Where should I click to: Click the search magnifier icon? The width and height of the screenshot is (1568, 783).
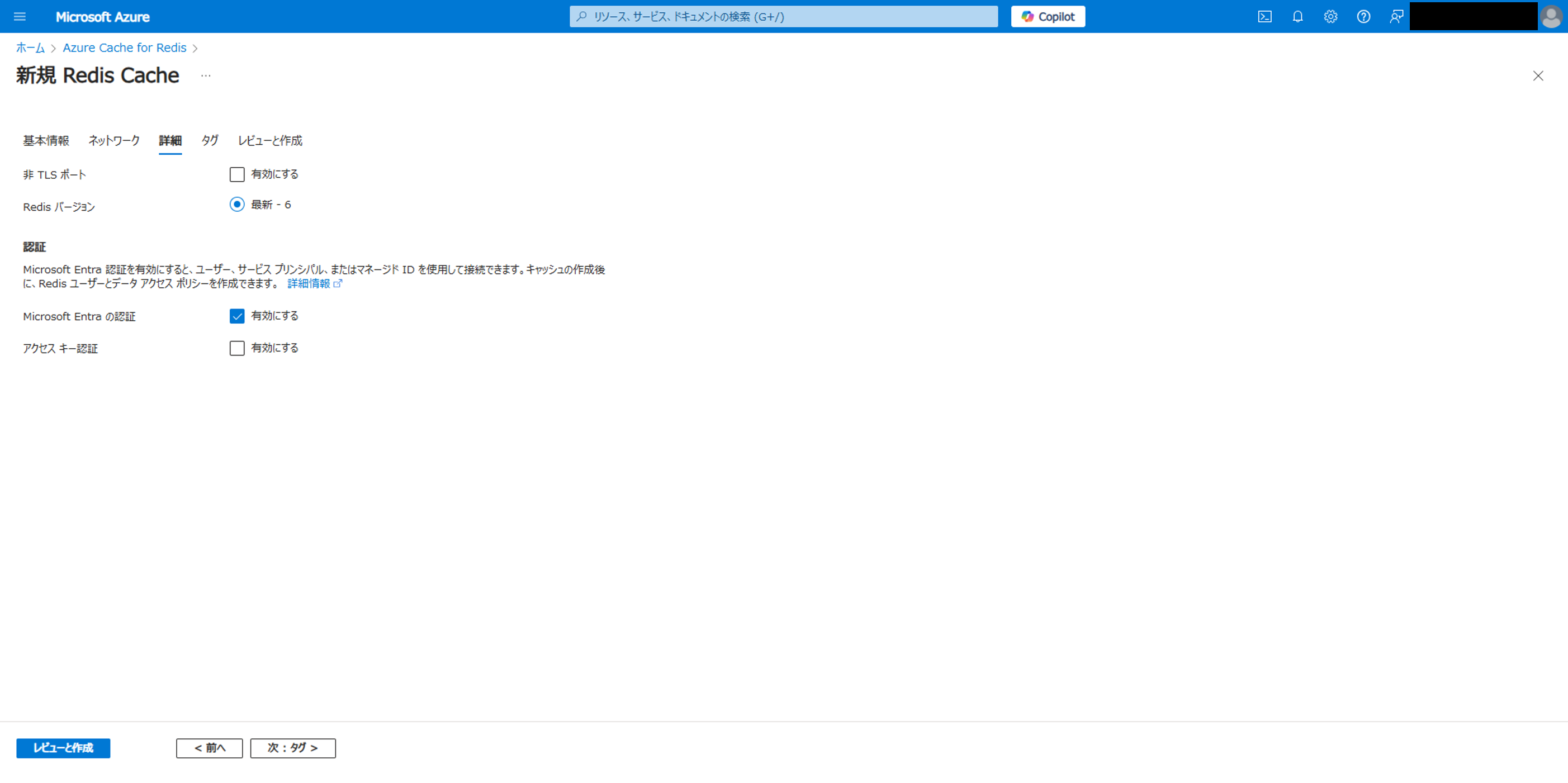tap(581, 16)
